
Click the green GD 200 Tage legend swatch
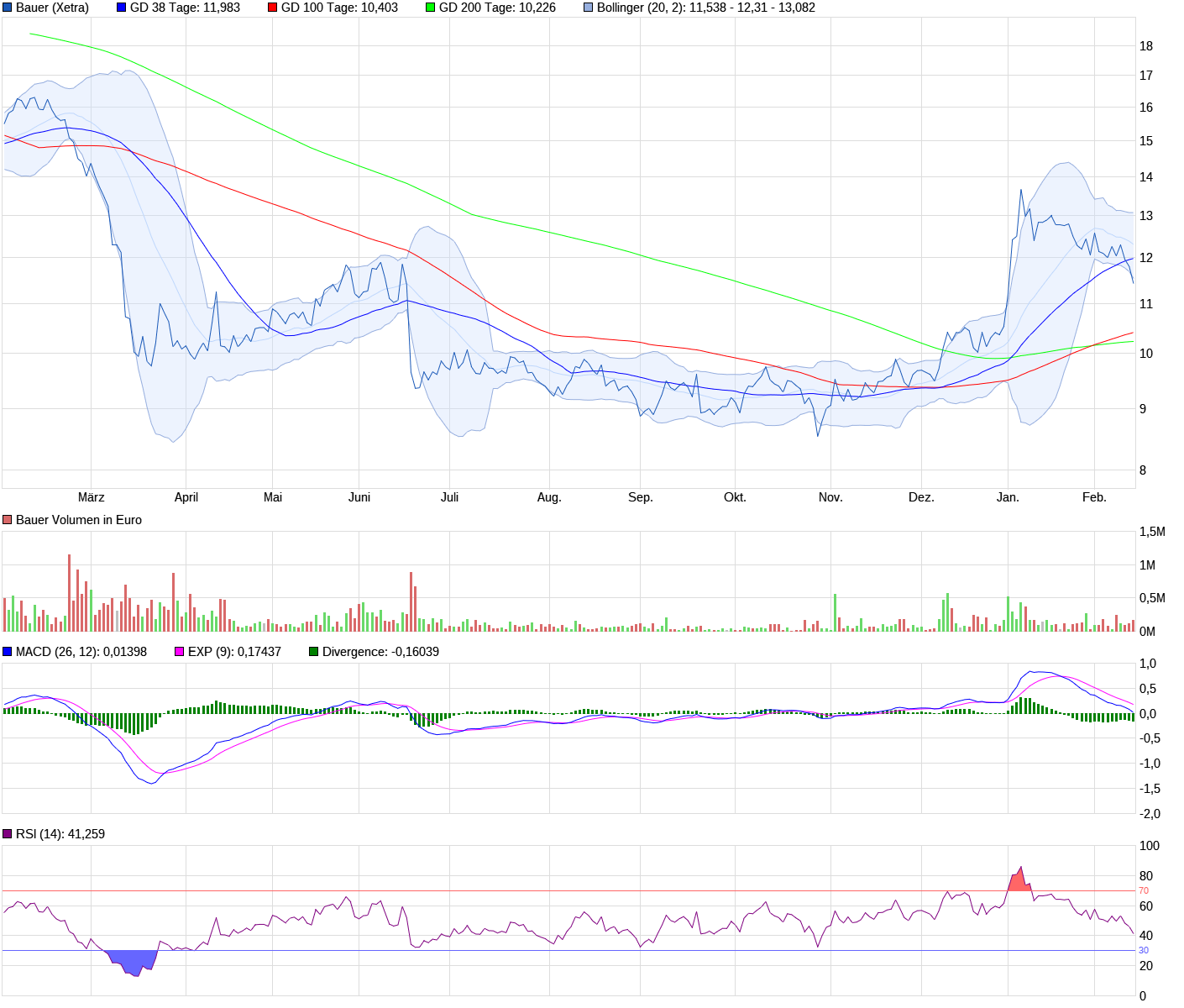click(x=431, y=8)
